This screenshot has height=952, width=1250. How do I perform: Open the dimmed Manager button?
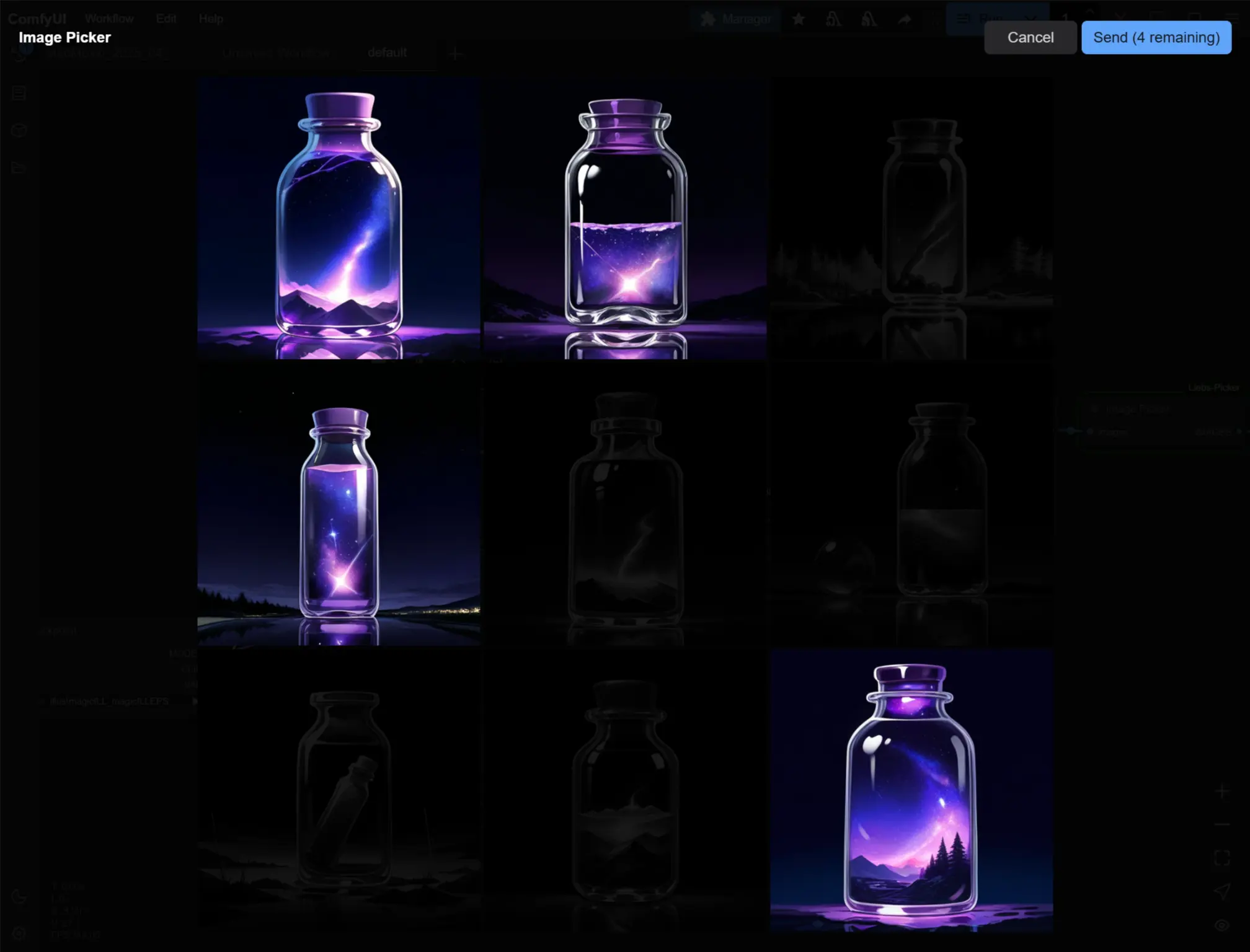(736, 19)
